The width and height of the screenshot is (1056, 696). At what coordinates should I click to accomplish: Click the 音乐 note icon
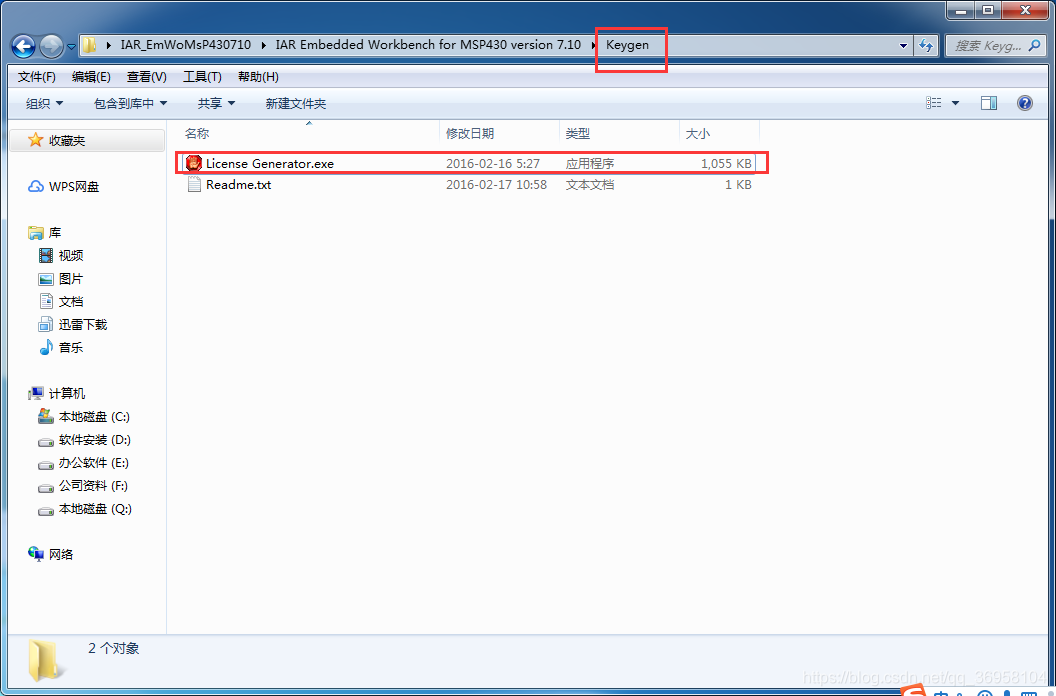[46, 347]
